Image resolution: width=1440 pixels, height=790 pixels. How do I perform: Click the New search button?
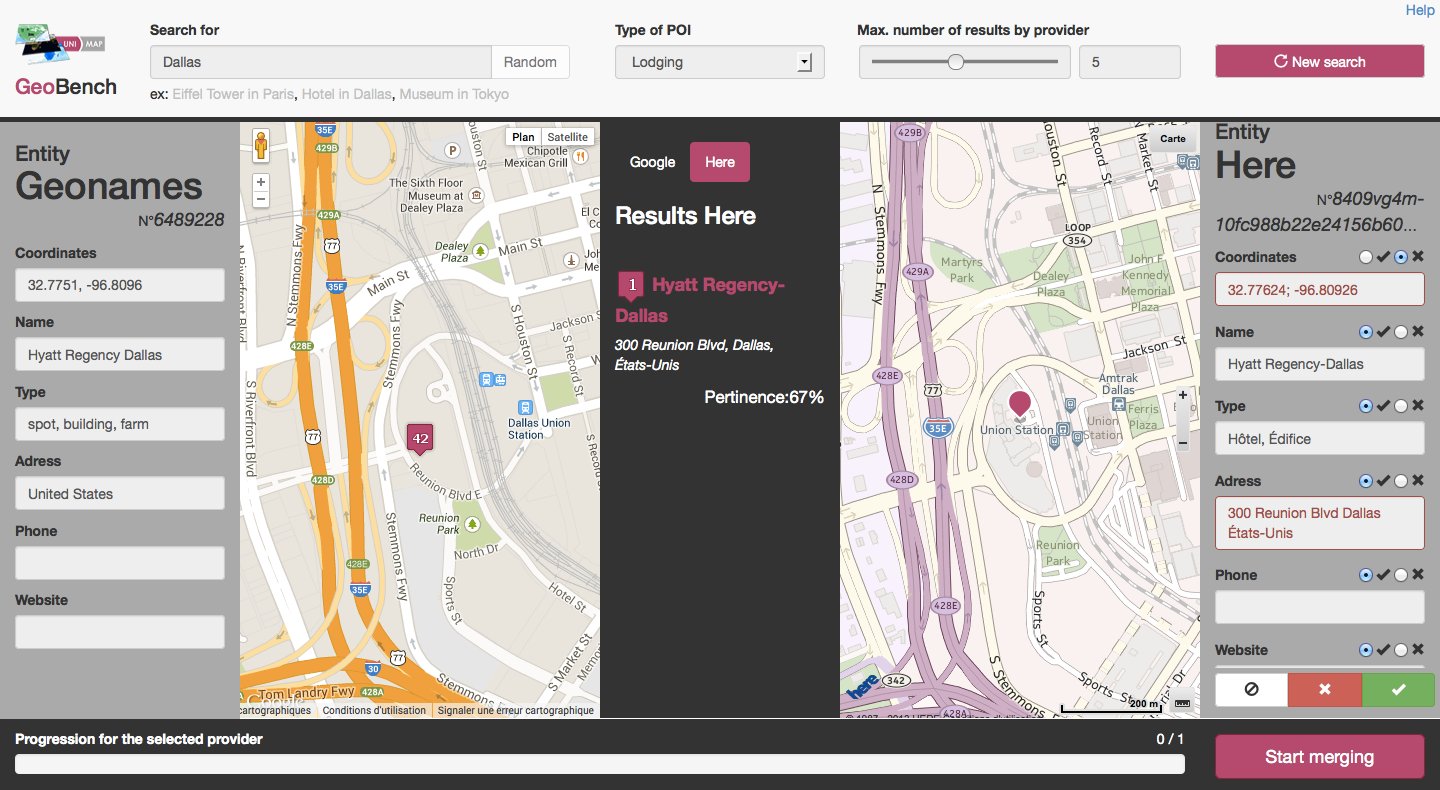(1320, 61)
